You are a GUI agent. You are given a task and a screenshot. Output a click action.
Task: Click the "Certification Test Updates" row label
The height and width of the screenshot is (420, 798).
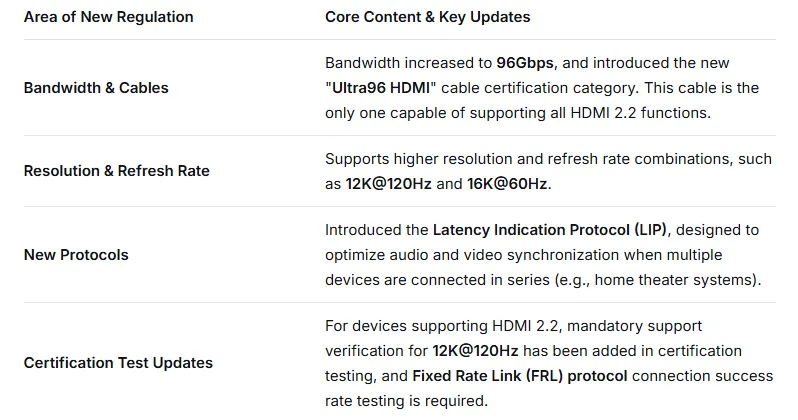point(118,362)
